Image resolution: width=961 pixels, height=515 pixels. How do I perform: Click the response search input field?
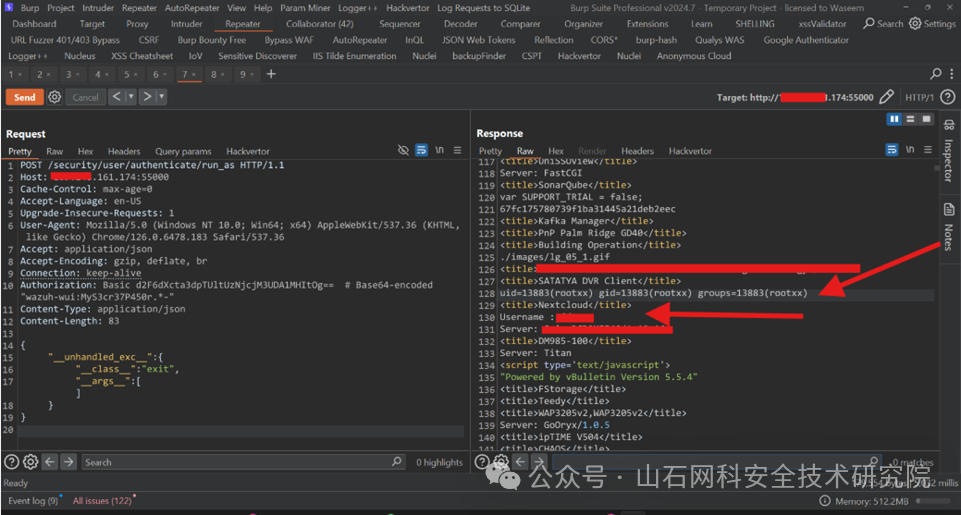[x=717, y=462]
